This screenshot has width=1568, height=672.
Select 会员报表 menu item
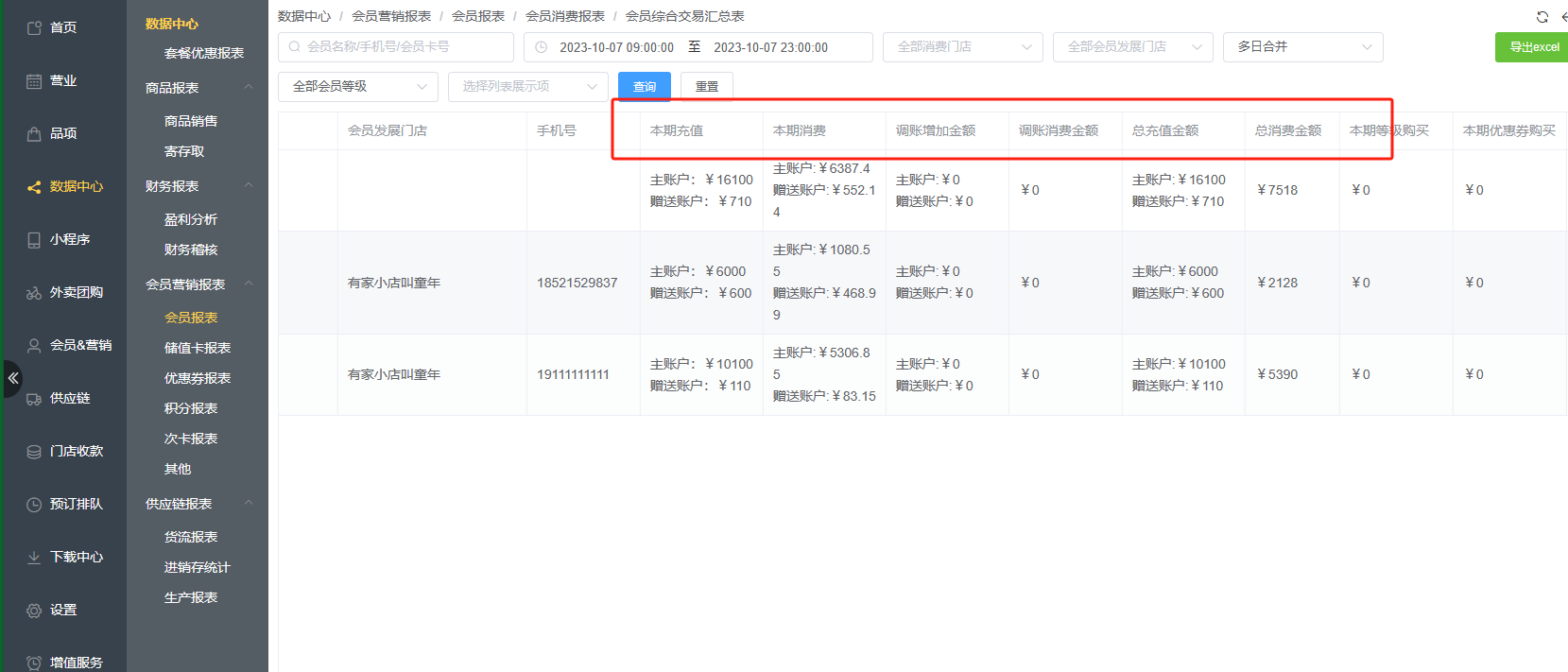pos(191,318)
